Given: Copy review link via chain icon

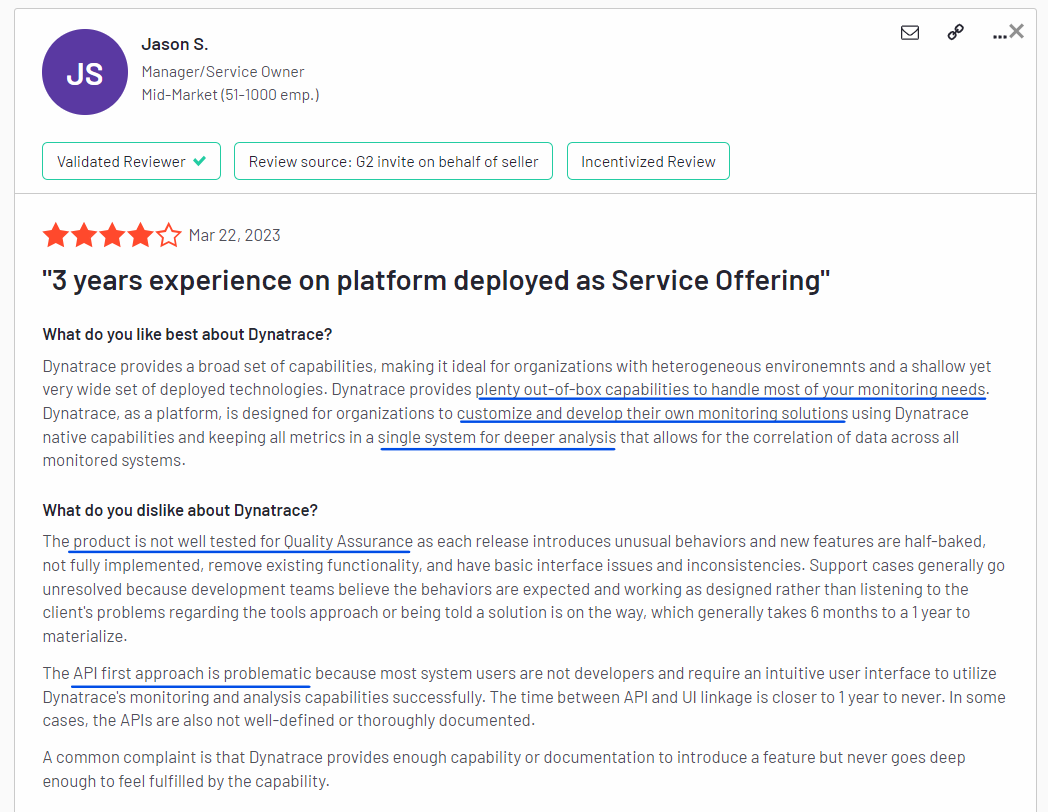Looking at the screenshot, I should 956,32.
